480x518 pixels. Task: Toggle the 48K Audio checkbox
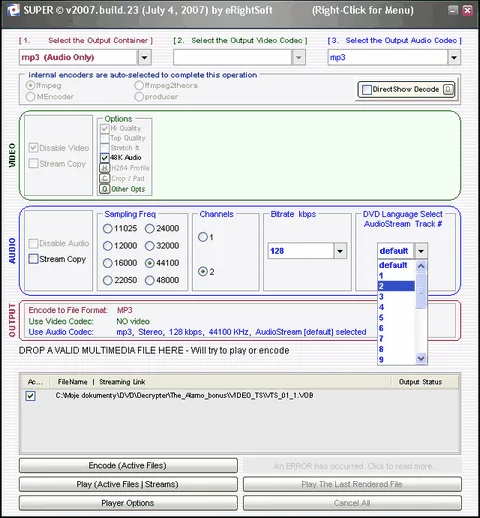coord(105,157)
